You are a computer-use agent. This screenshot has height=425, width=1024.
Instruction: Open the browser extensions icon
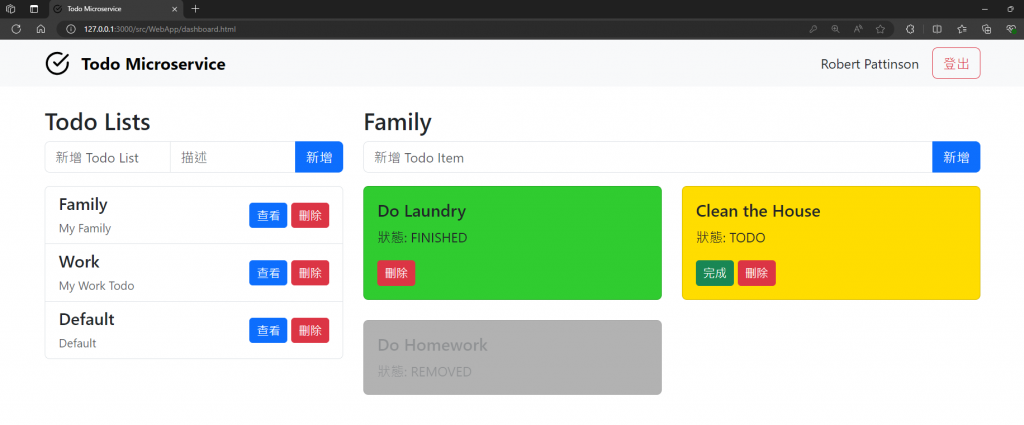[909, 29]
